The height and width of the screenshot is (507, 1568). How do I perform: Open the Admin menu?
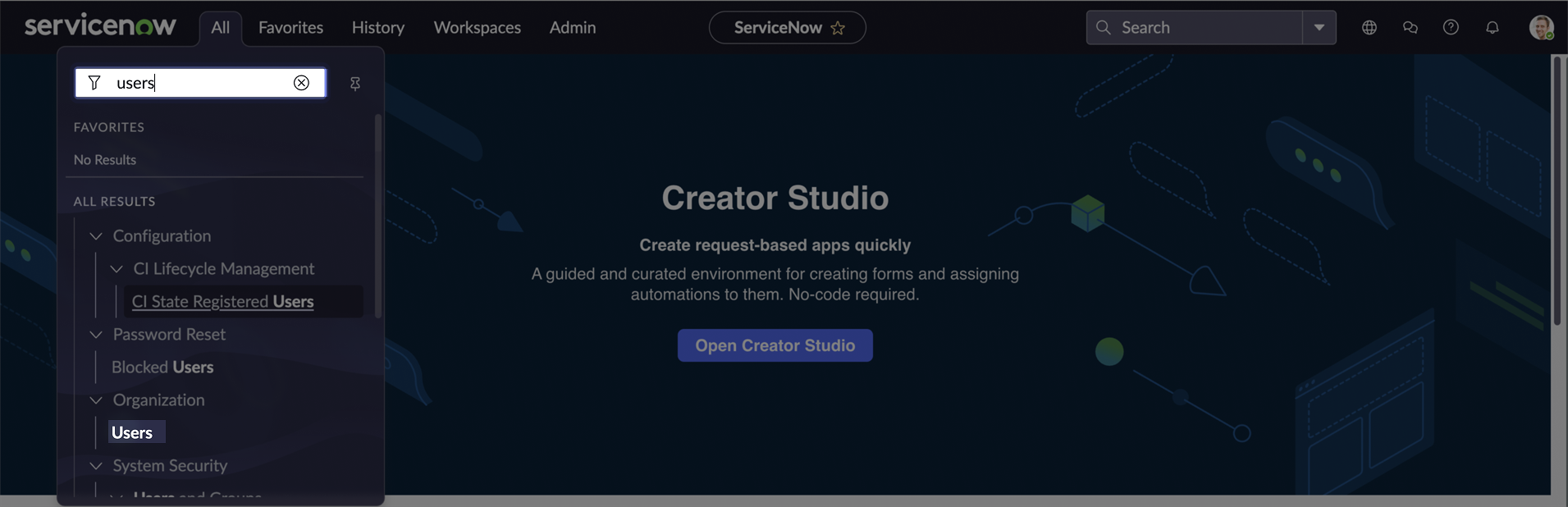(x=573, y=27)
